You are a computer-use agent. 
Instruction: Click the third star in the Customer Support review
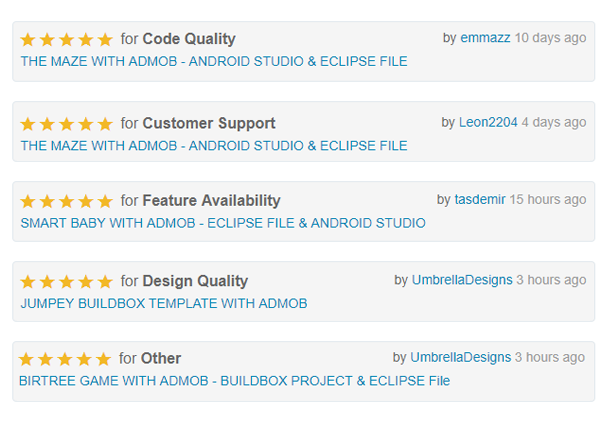66,124
